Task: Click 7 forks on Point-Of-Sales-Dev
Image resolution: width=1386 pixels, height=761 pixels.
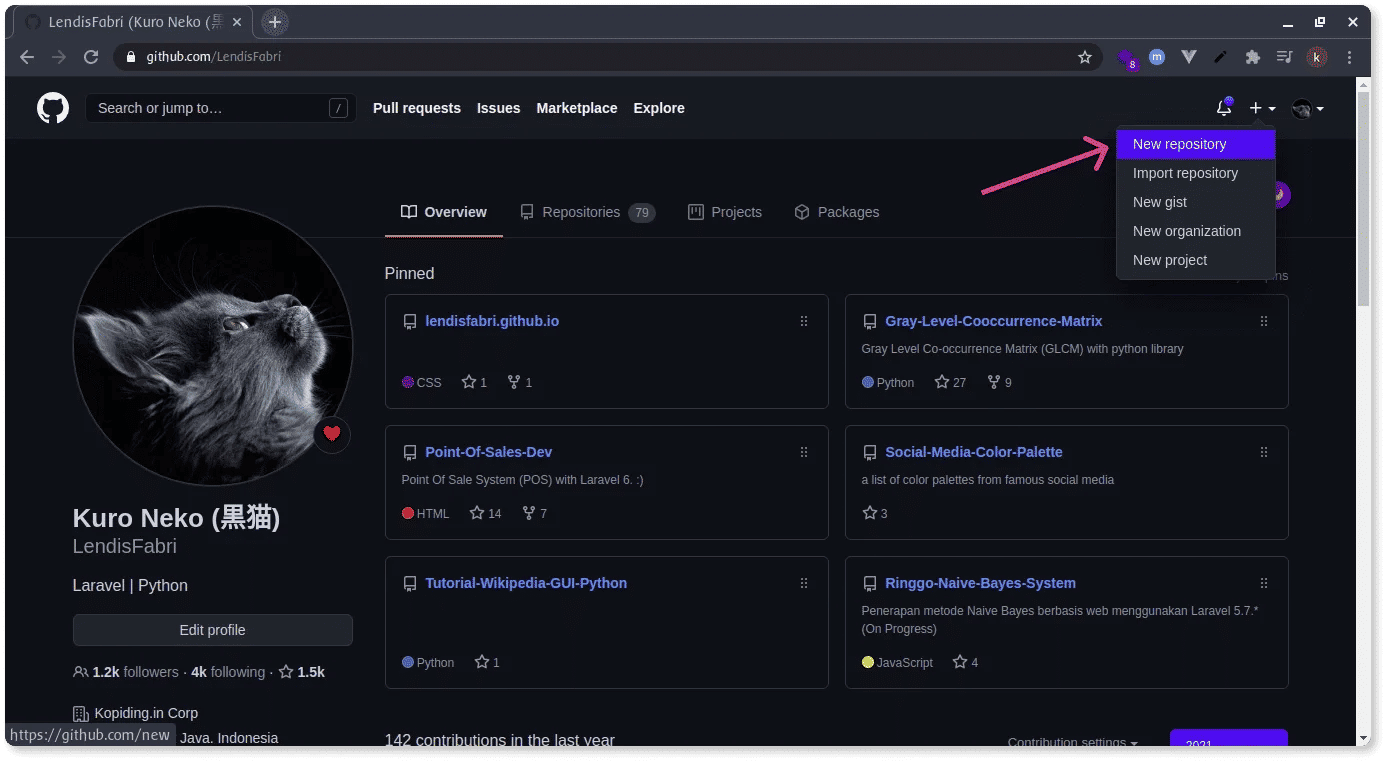Action: tap(534, 513)
